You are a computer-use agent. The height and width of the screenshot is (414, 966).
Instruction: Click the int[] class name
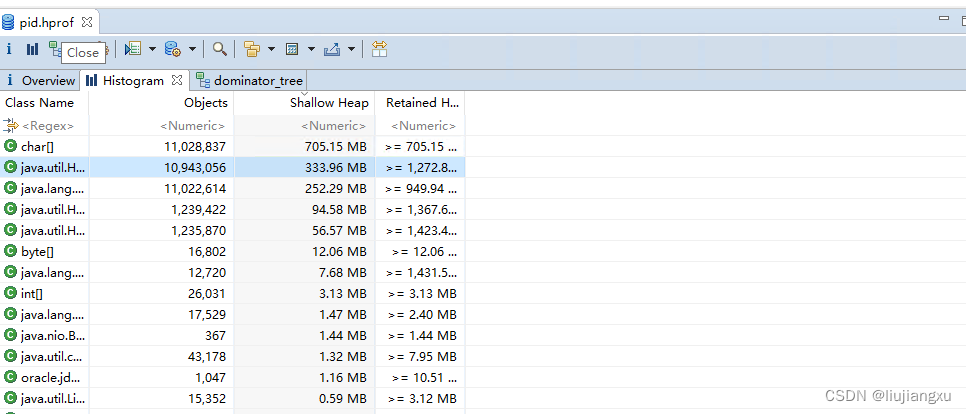pos(31,293)
